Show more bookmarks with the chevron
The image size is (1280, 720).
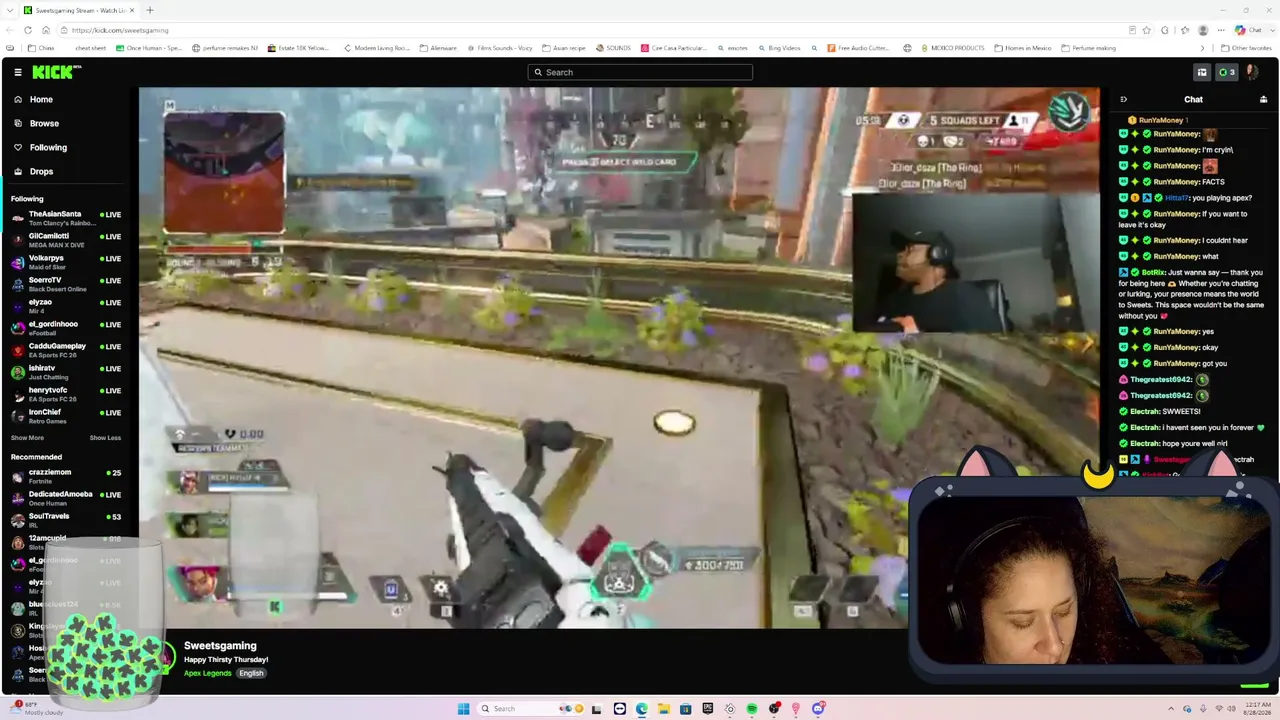(1202, 48)
